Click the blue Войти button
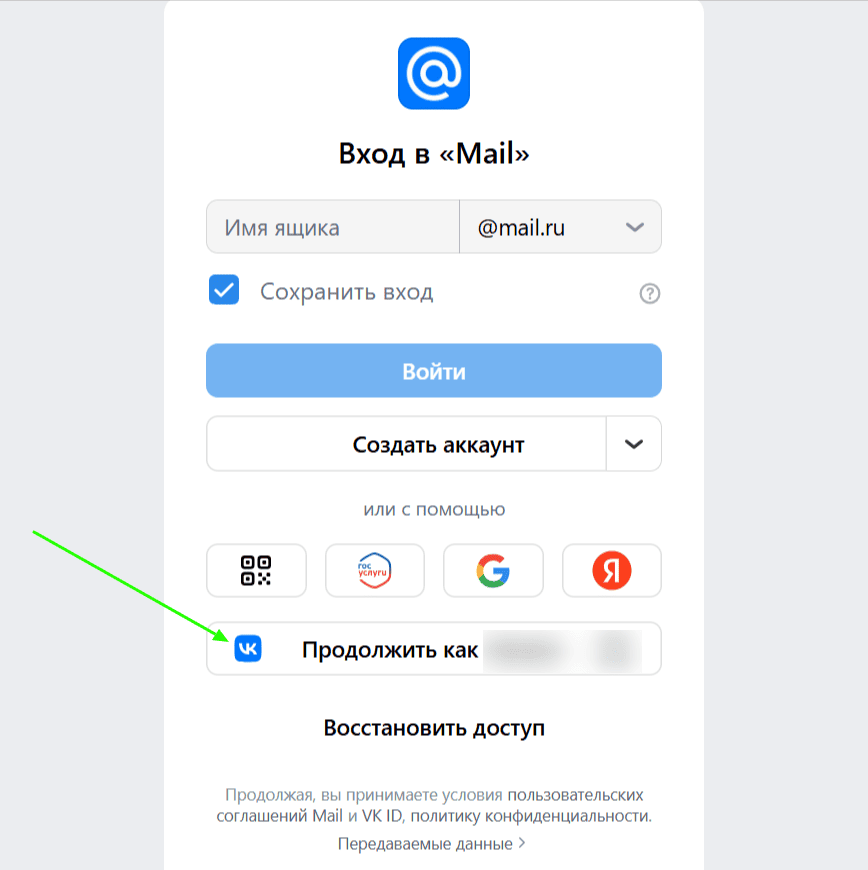Viewport: 868px width, 870px height. [x=433, y=371]
